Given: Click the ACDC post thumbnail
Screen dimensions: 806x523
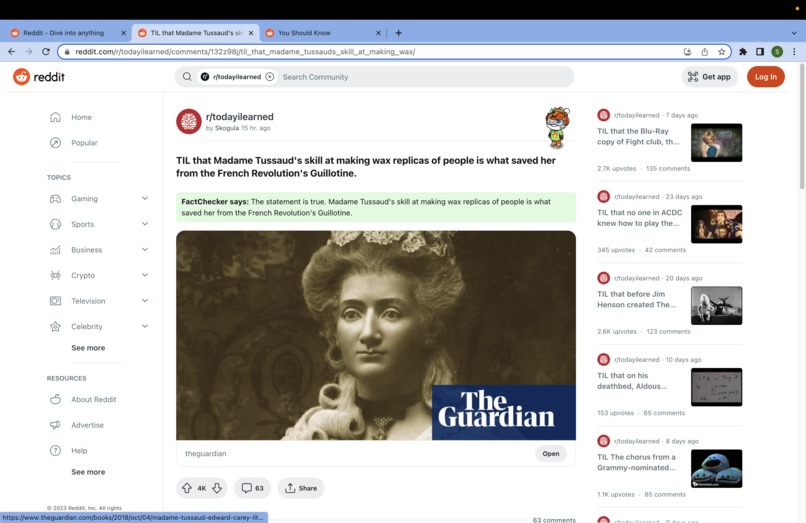Looking at the screenshot, I should tap(716, 224).
